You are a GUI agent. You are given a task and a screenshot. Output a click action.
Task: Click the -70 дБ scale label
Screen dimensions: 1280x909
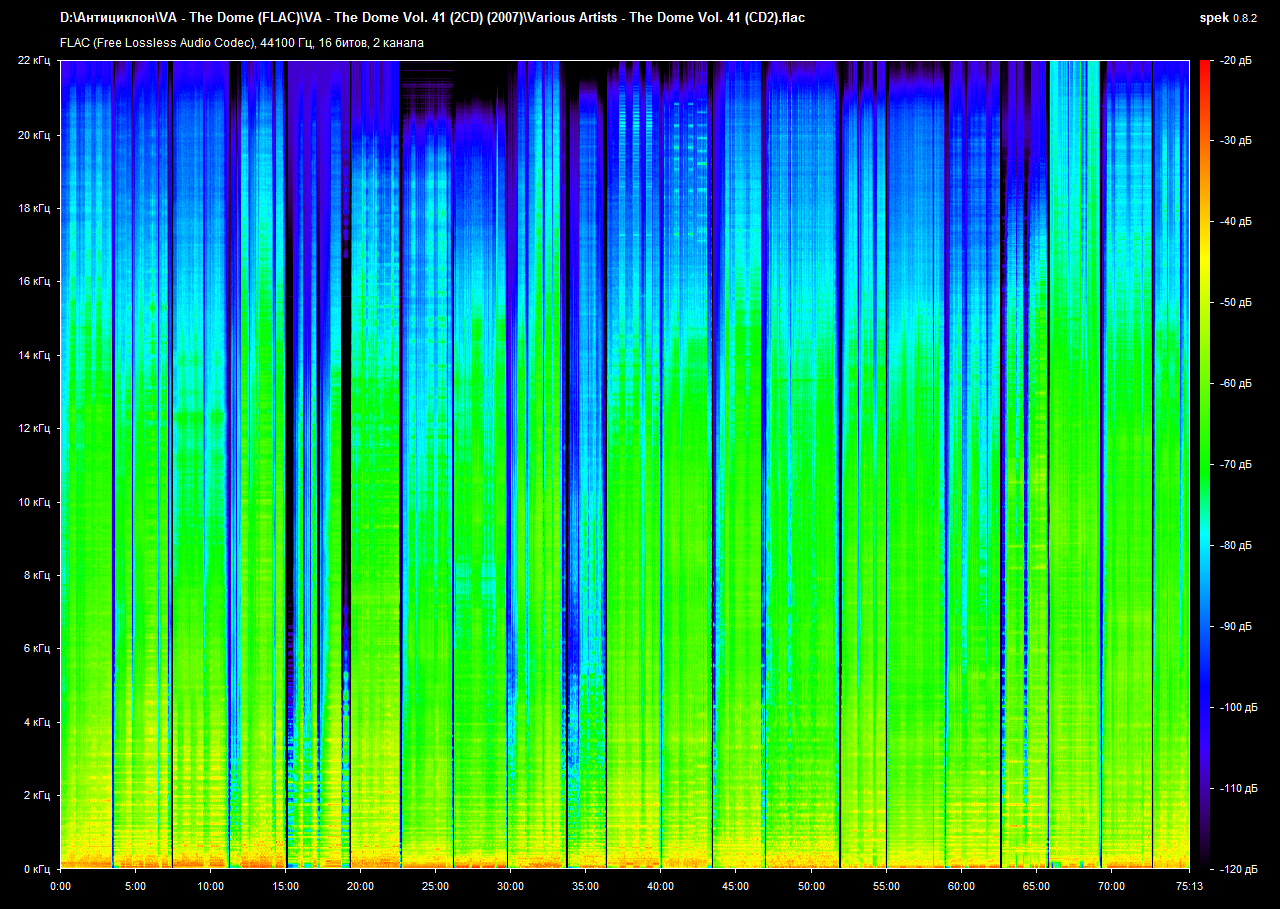(x=1235, y=465)
